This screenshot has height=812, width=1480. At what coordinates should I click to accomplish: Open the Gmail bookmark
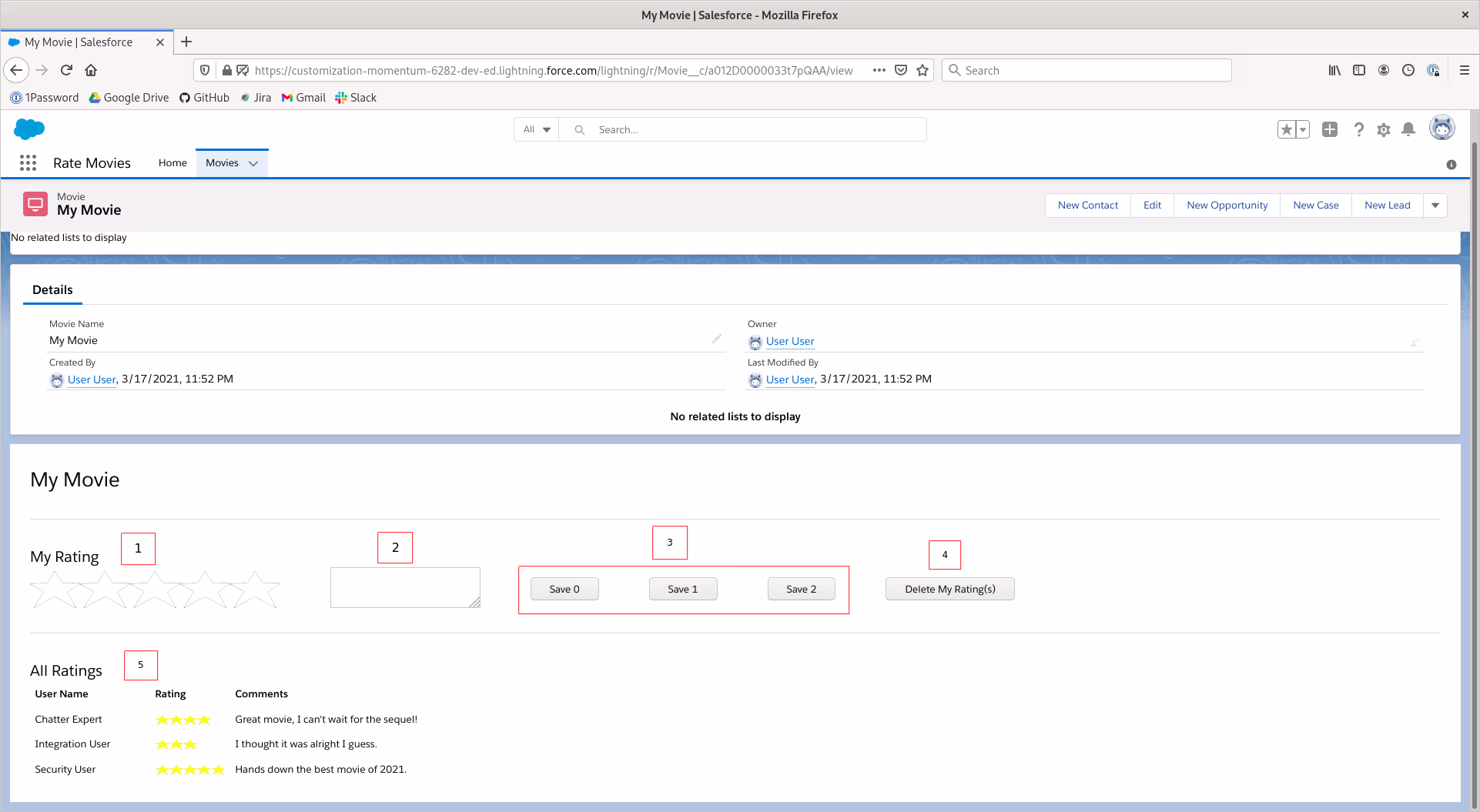tap(303, 98)
